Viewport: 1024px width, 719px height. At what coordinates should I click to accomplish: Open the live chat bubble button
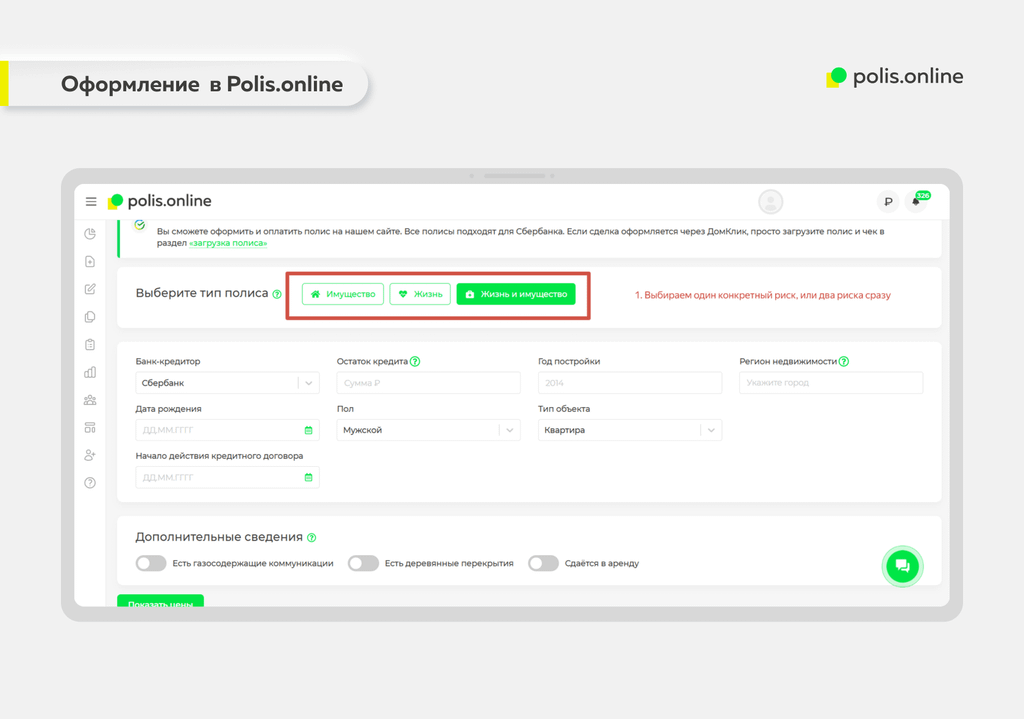(901, 566)
